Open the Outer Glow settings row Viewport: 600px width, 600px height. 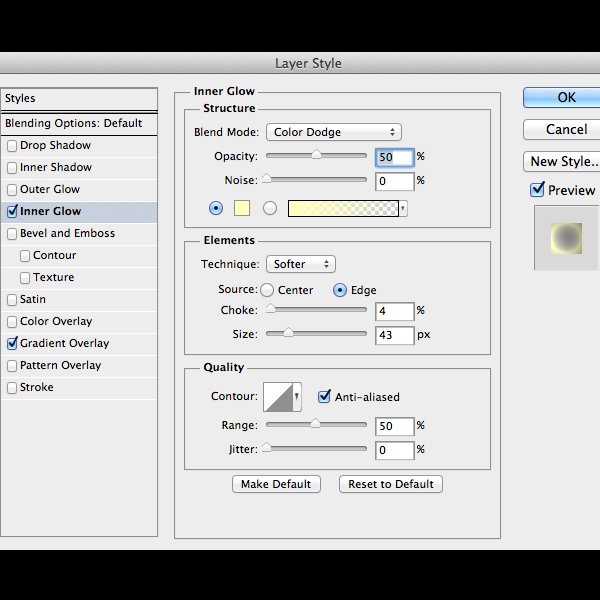coord(79,189)
